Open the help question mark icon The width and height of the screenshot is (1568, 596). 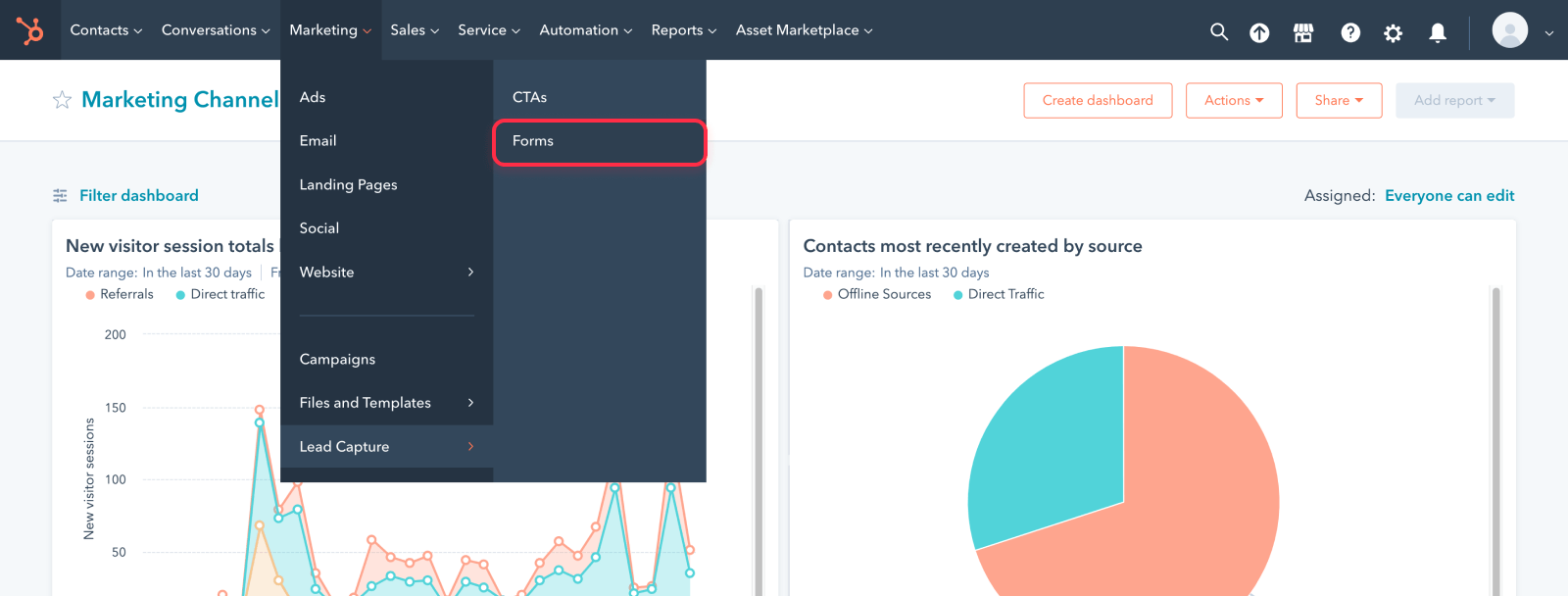1350,32
